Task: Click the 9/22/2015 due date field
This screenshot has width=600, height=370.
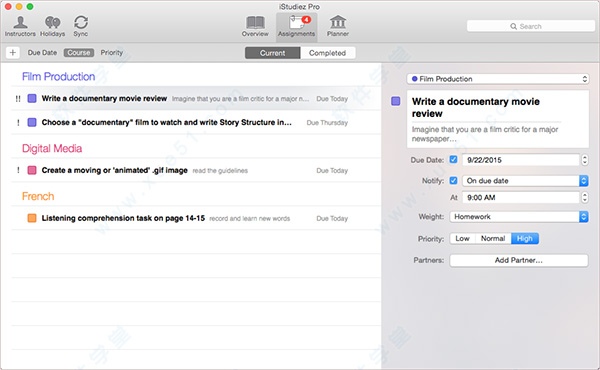Action: (521, 160)
